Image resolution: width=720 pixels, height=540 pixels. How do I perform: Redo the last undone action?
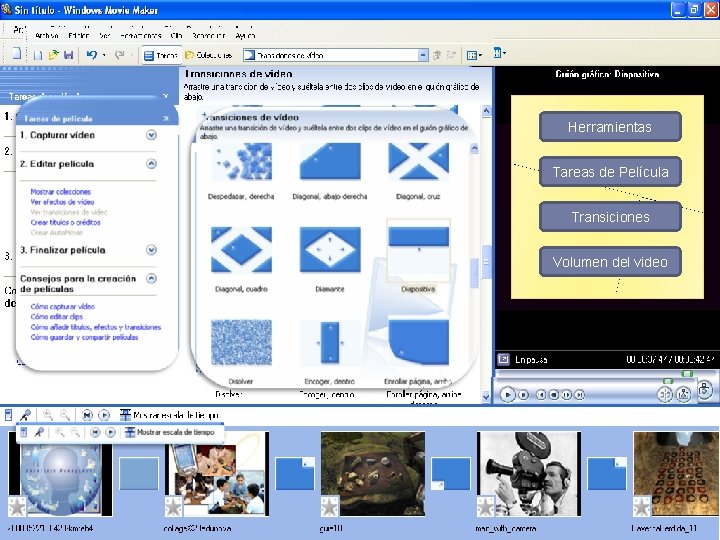(x=119, y=55)
